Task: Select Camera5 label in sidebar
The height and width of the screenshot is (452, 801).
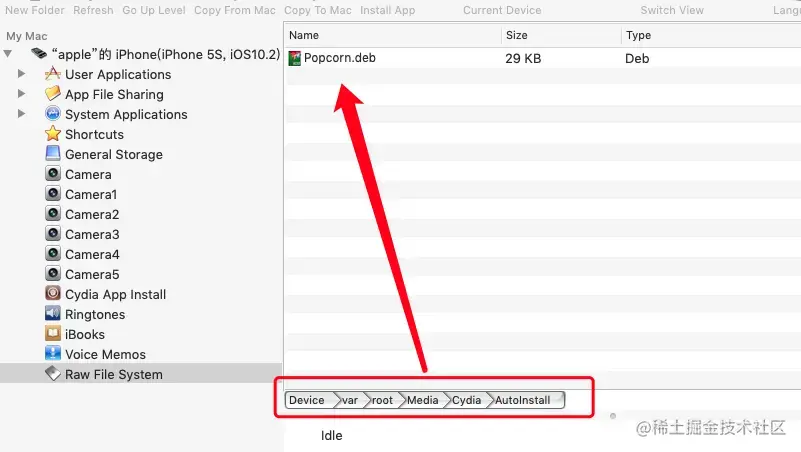Action: pyautogui.click(x=92, y=274)
